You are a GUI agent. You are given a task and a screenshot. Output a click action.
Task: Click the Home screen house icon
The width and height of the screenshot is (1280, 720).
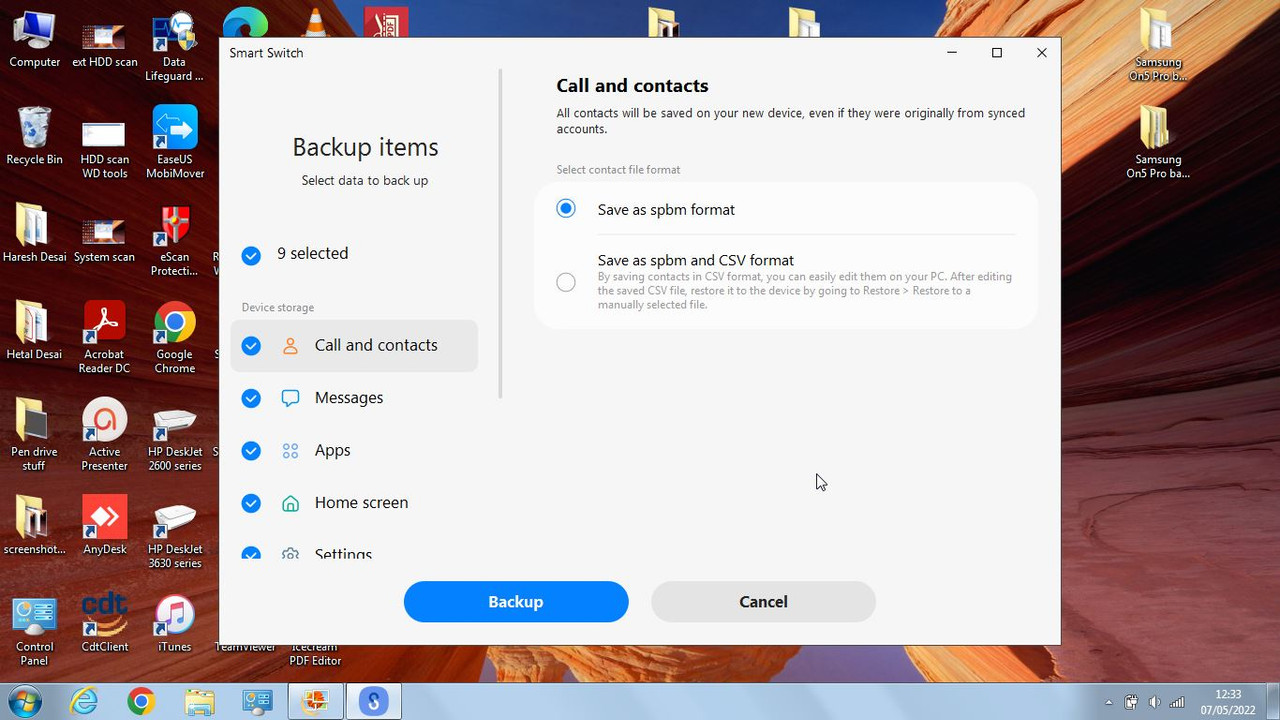290,503
